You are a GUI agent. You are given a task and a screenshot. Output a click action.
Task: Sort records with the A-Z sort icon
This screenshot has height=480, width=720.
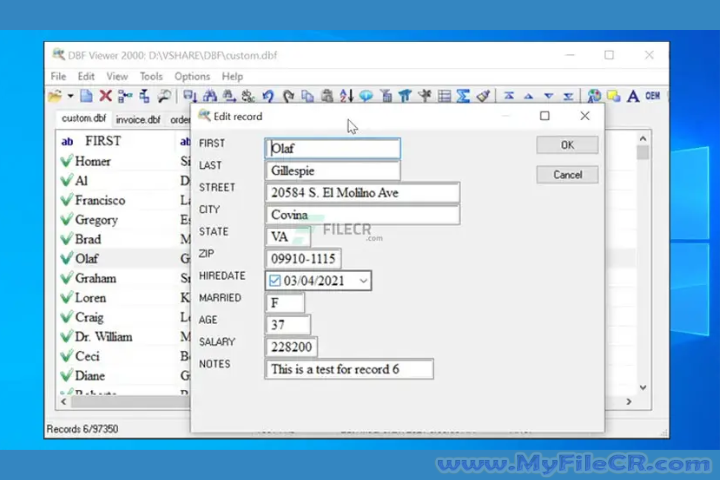[346, 96]
